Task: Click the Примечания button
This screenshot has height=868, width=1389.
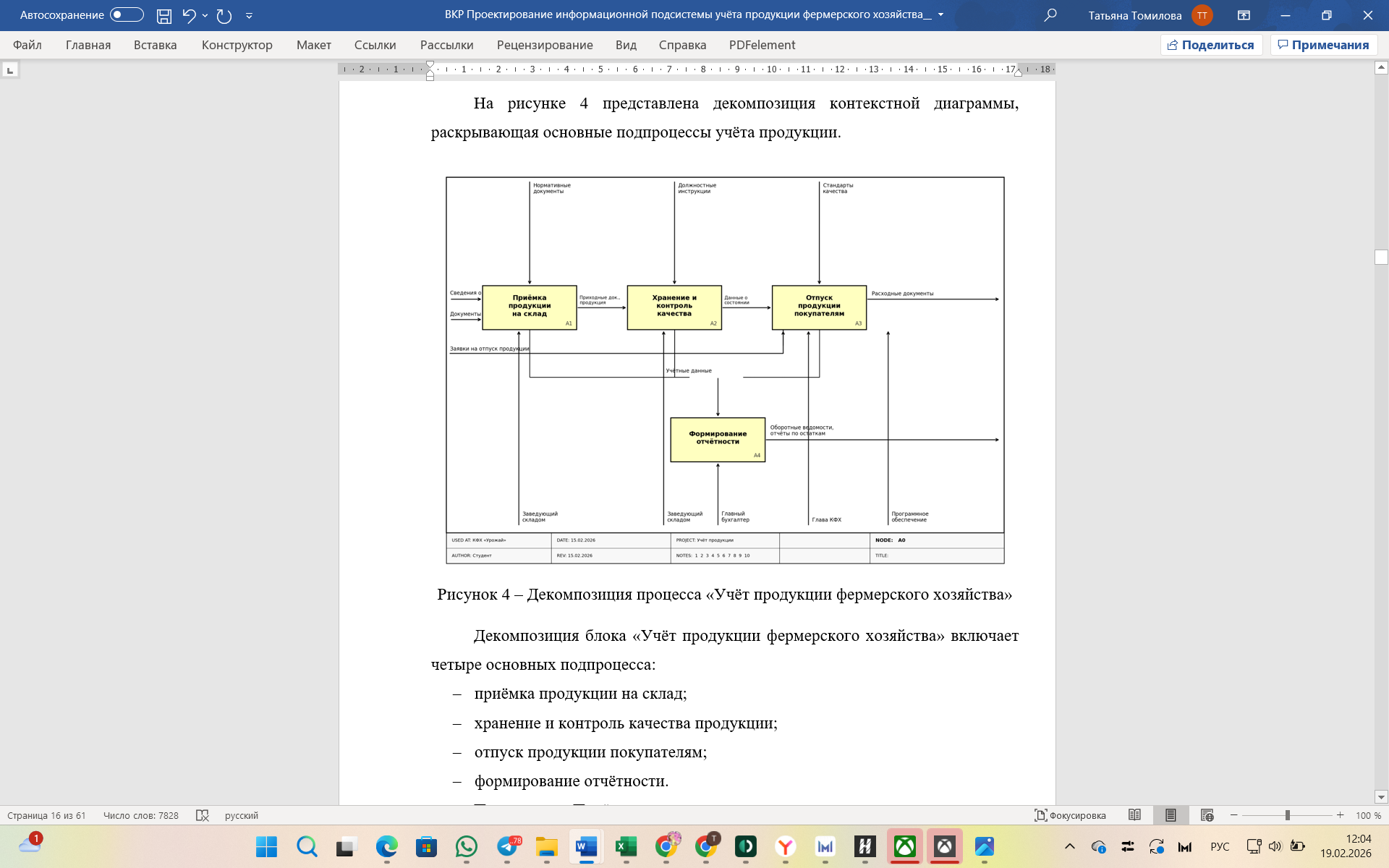Action: tap(1323, 45)
